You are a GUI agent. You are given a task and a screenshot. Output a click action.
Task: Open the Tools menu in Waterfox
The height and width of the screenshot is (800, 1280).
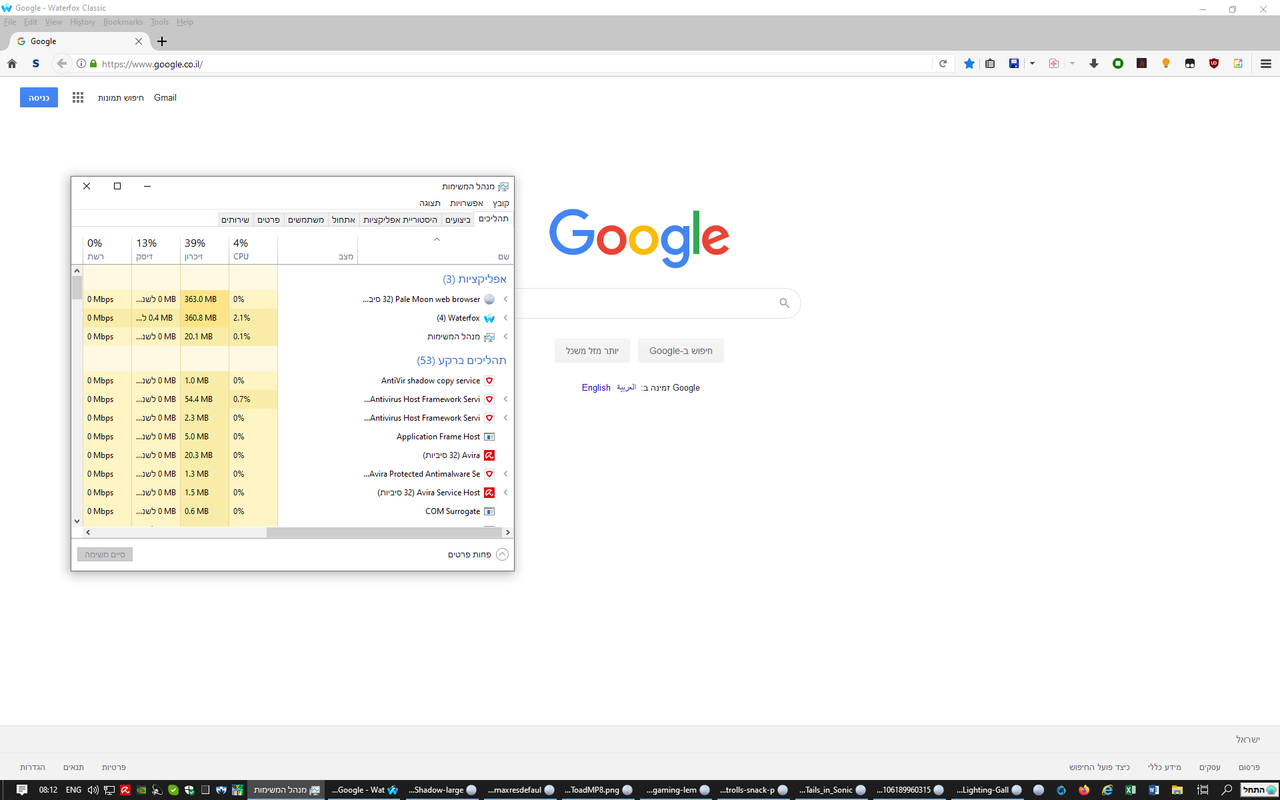click(160, 21)
